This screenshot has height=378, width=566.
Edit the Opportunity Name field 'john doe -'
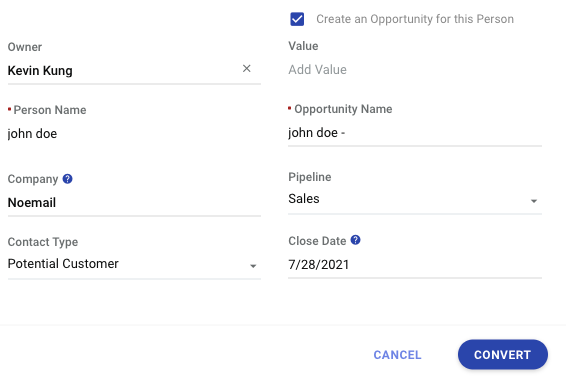pyautogui.click(x=415, y=133)
